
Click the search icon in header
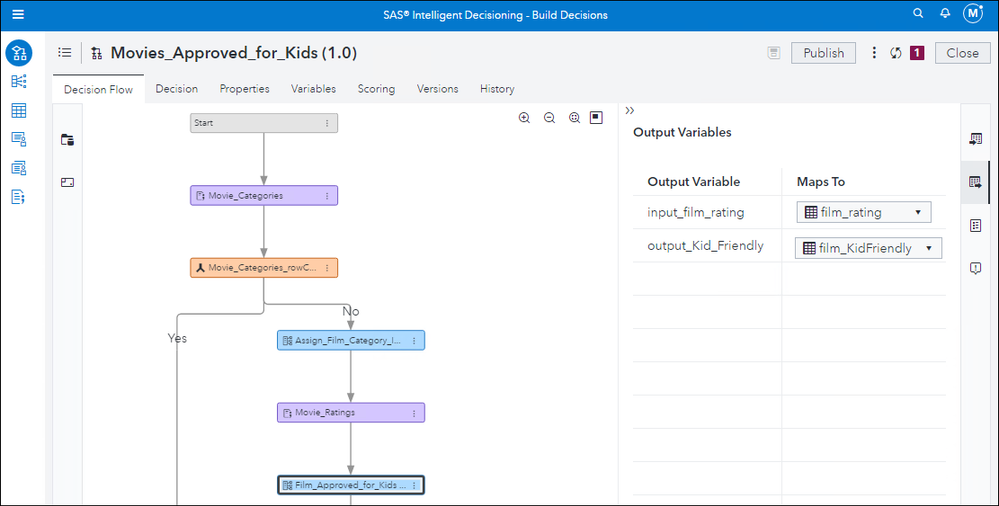coord(918,14)
